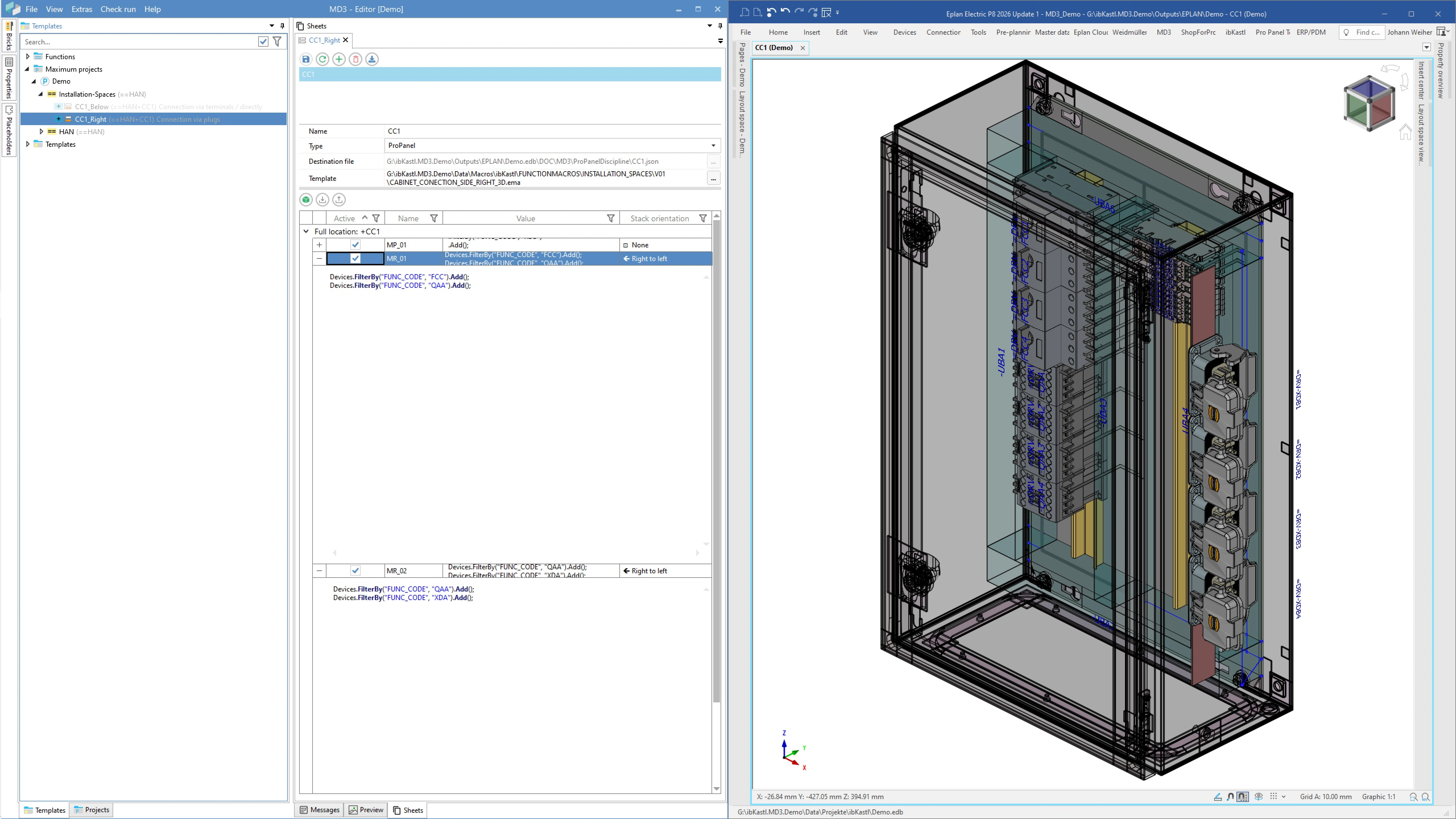
Task: Click the green refresh icon
Action: click(x=322, y=59)
